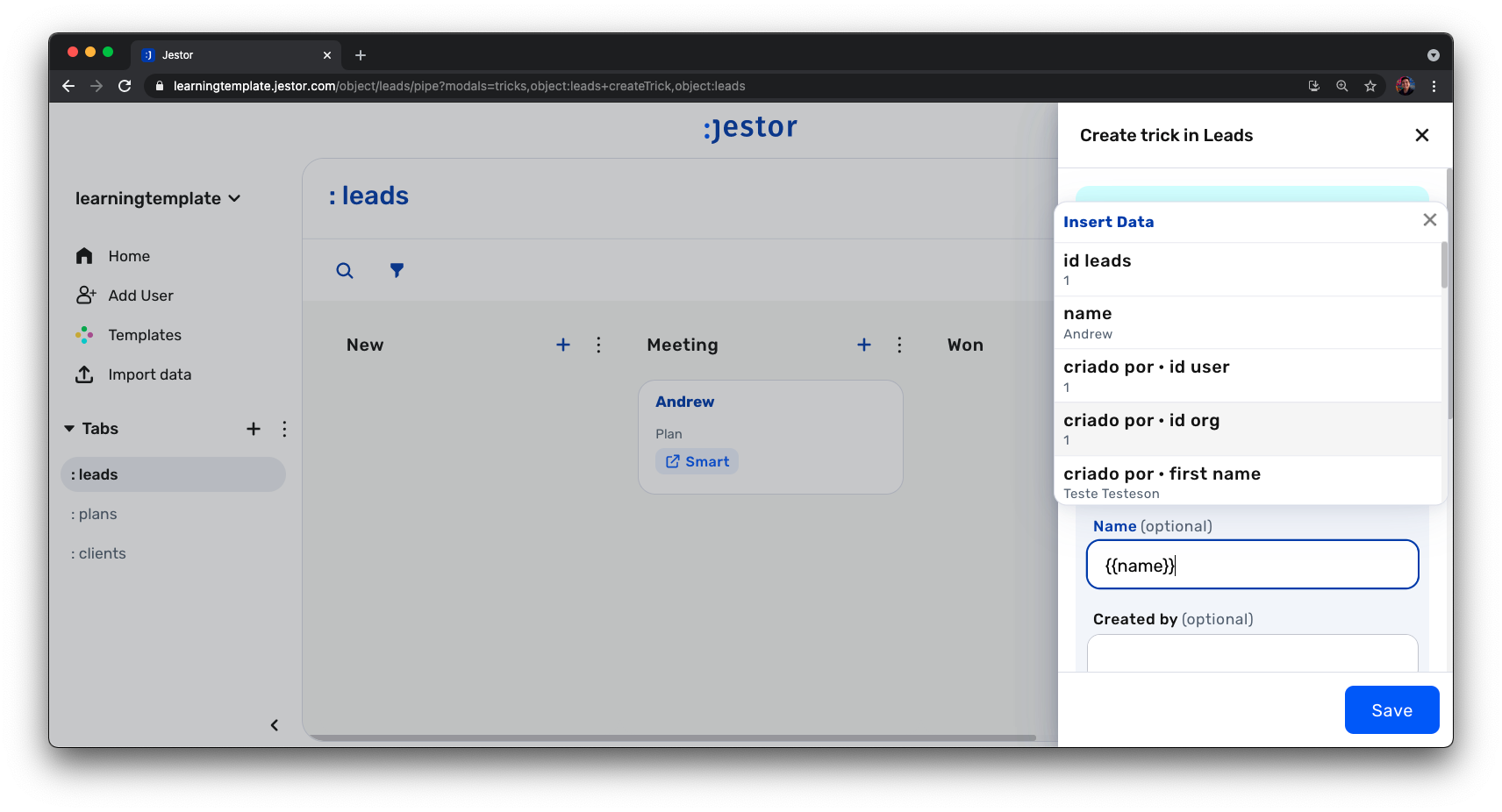Collapse the sidebar with the chevron arrow
Viewport: 1502px width, 812px height.
point(275,725)
